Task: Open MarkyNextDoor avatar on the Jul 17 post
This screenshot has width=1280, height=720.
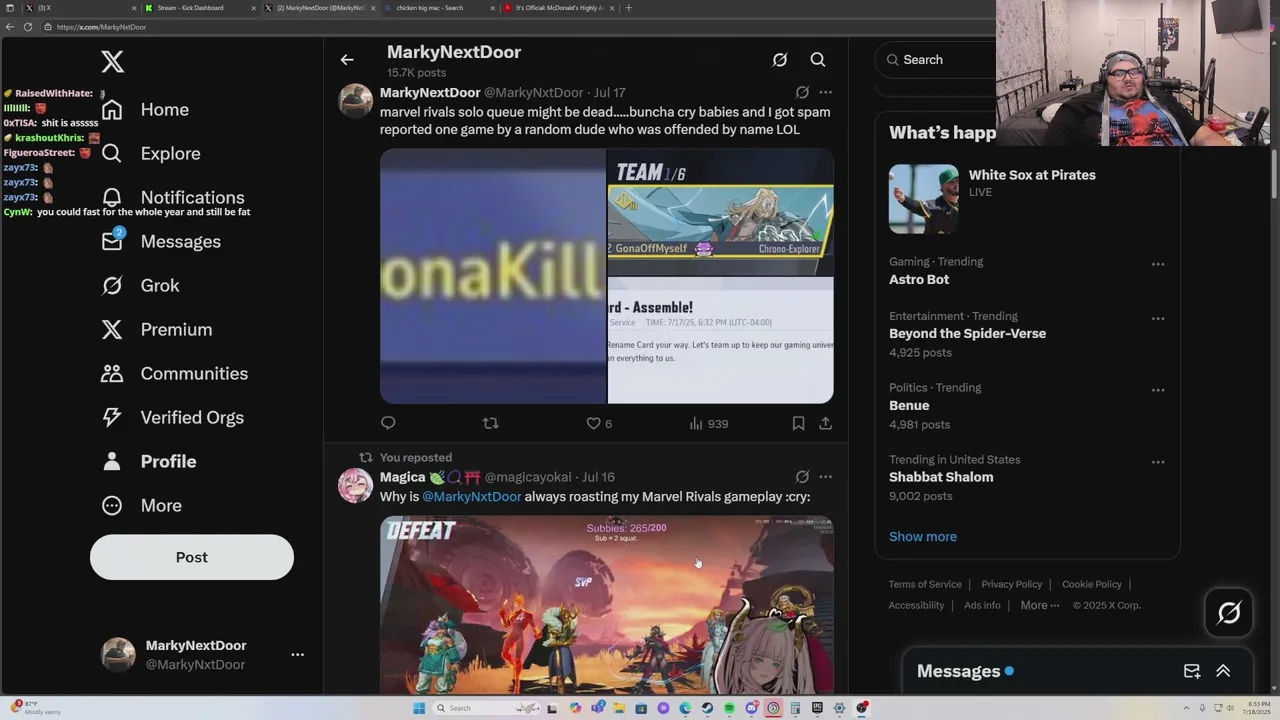Action: click(x=356, y=101)
